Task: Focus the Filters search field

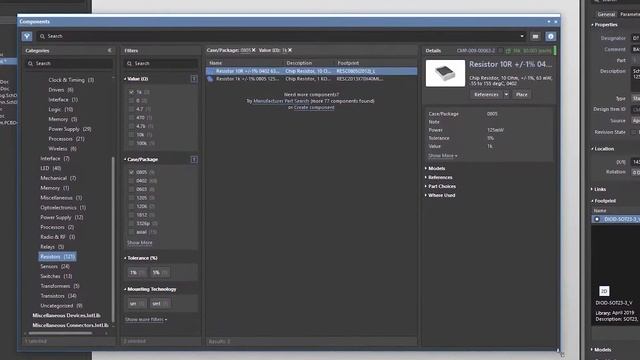Action: point(160,64)
